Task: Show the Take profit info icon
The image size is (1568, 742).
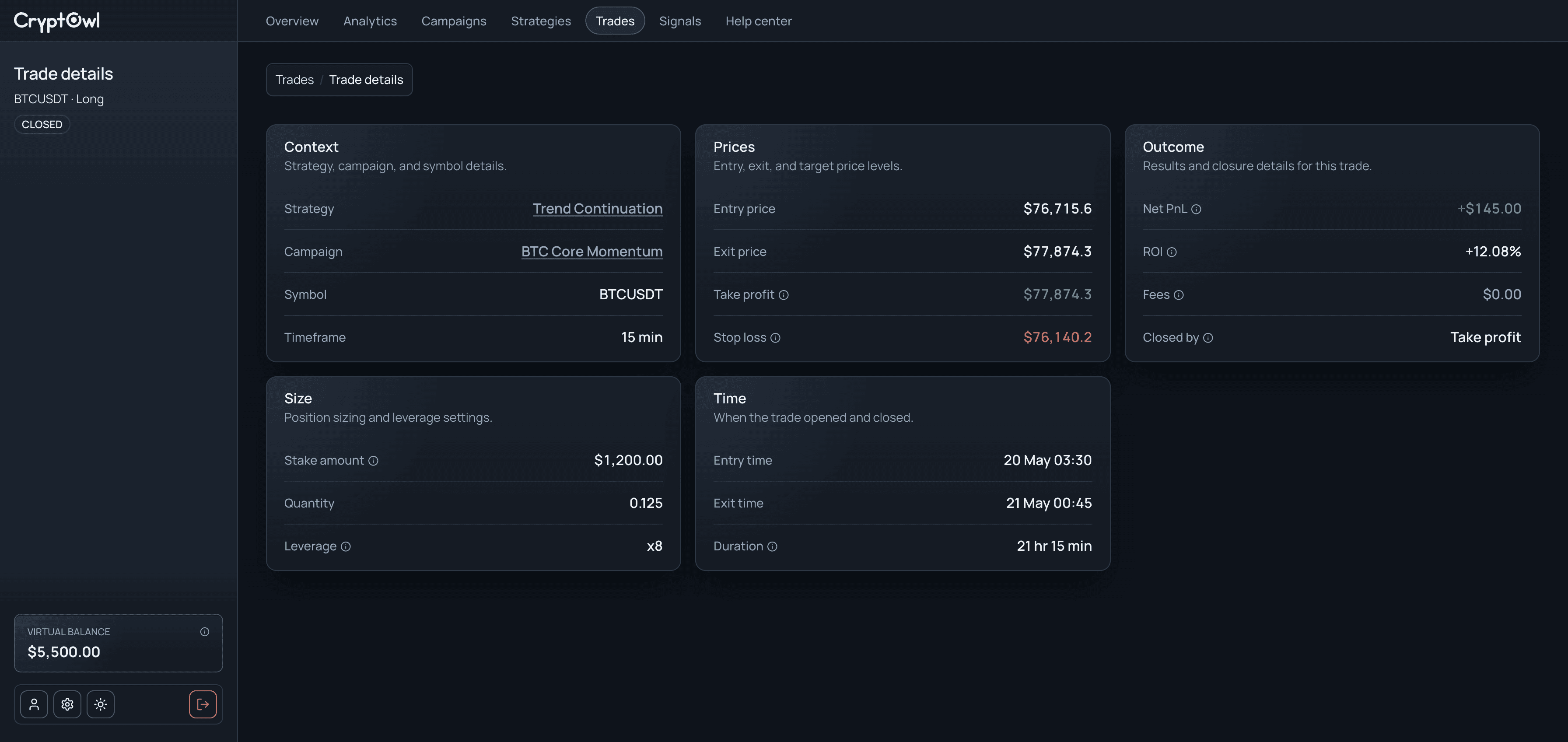Action: (x=784, y=295)
